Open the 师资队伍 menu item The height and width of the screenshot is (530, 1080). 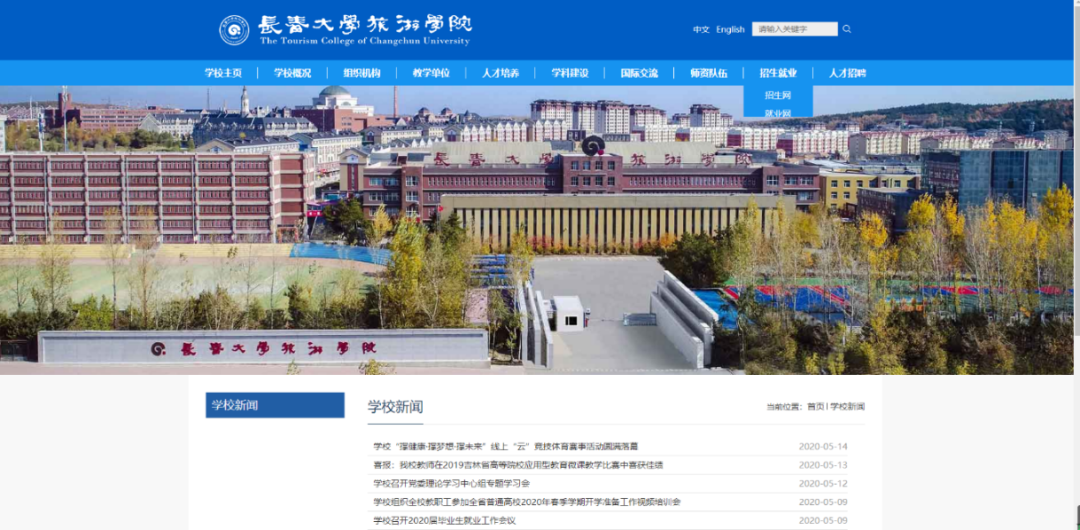pos(709,73)
